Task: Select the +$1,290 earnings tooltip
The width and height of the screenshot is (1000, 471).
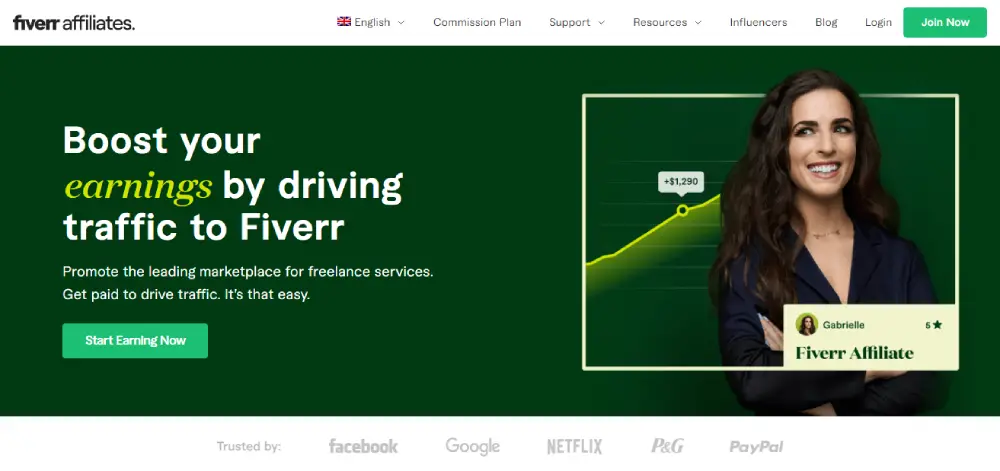Action: click(681, 182)
